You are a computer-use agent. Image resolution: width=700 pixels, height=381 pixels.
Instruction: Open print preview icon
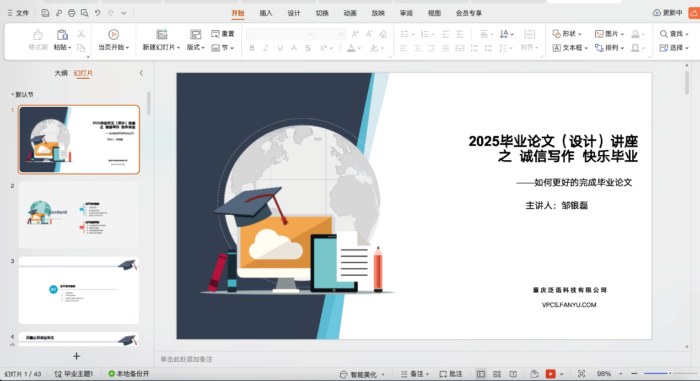pyautogui.click(x=84, y=13)
